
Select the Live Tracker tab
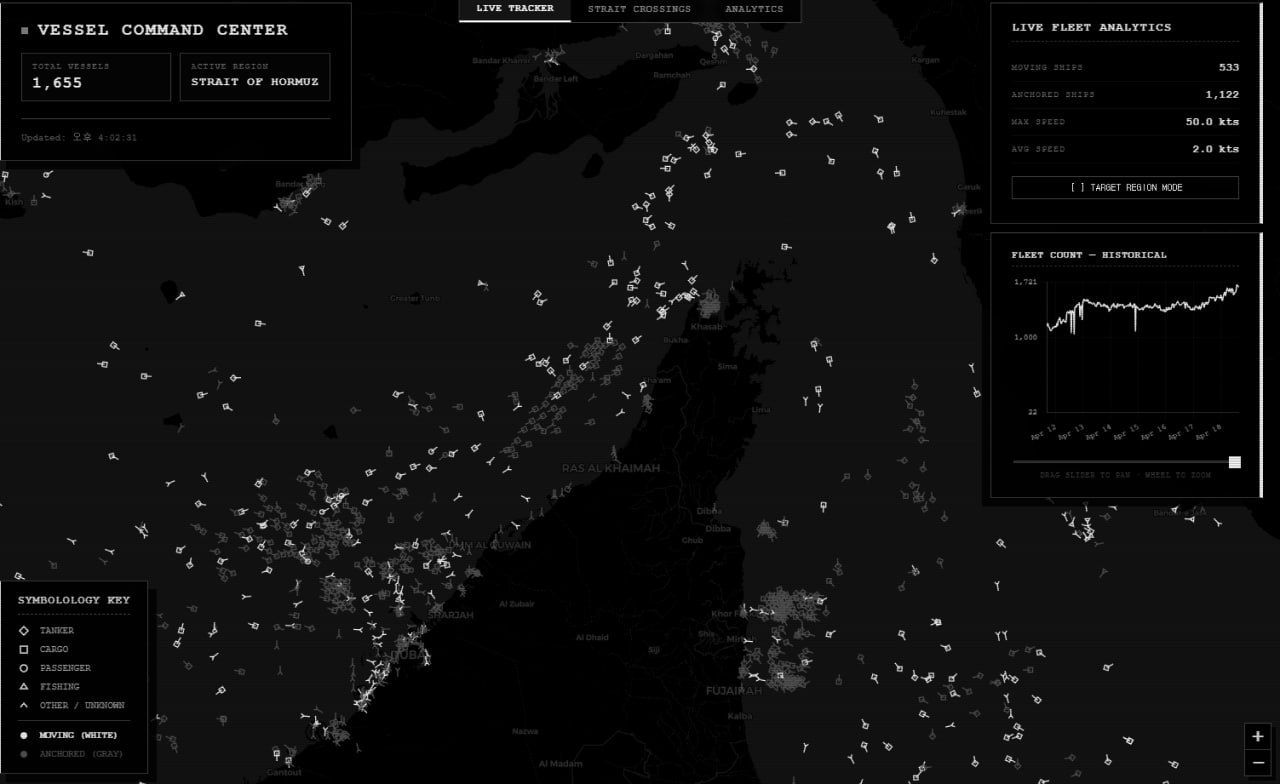(515, 10)
